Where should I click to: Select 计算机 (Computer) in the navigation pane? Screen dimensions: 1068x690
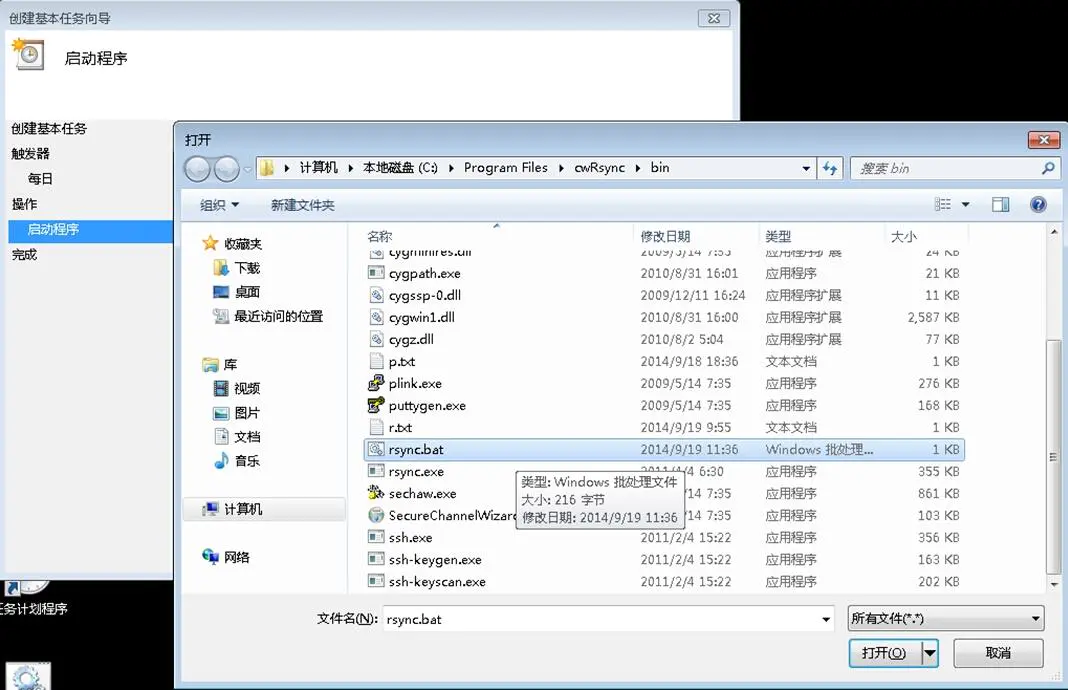[242, 509]
